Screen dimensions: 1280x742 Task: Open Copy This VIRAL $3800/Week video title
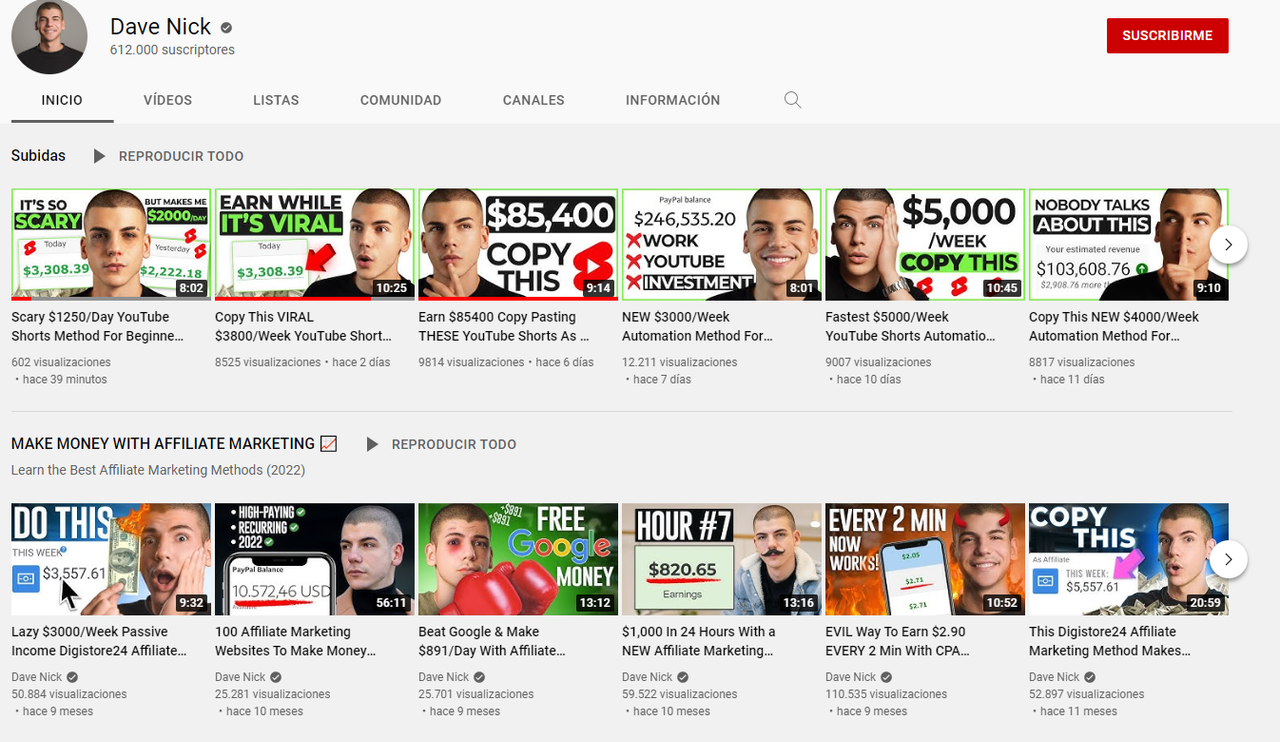click(x=303, y=326)
